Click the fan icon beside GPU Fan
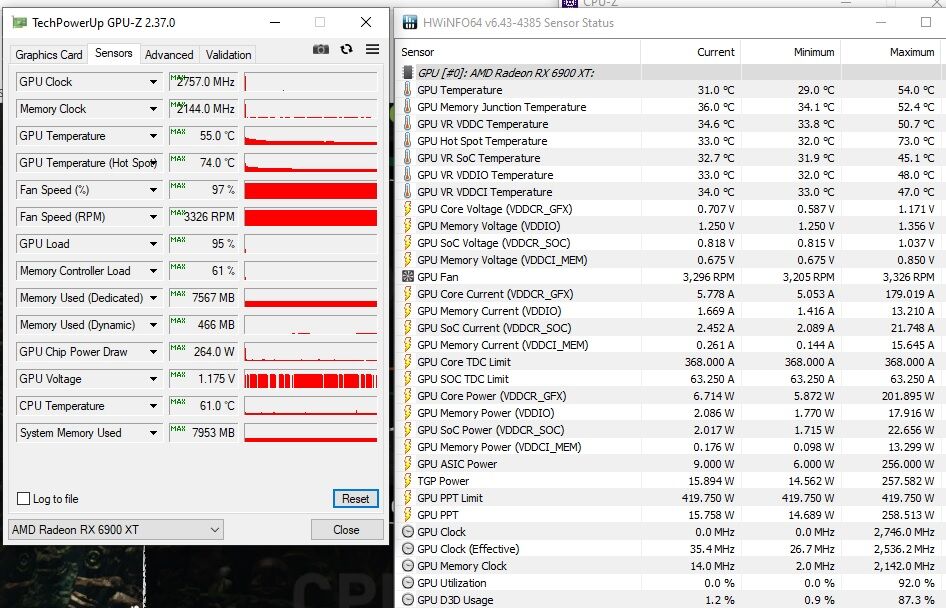 pyautogui.click(x=408, y=277)
